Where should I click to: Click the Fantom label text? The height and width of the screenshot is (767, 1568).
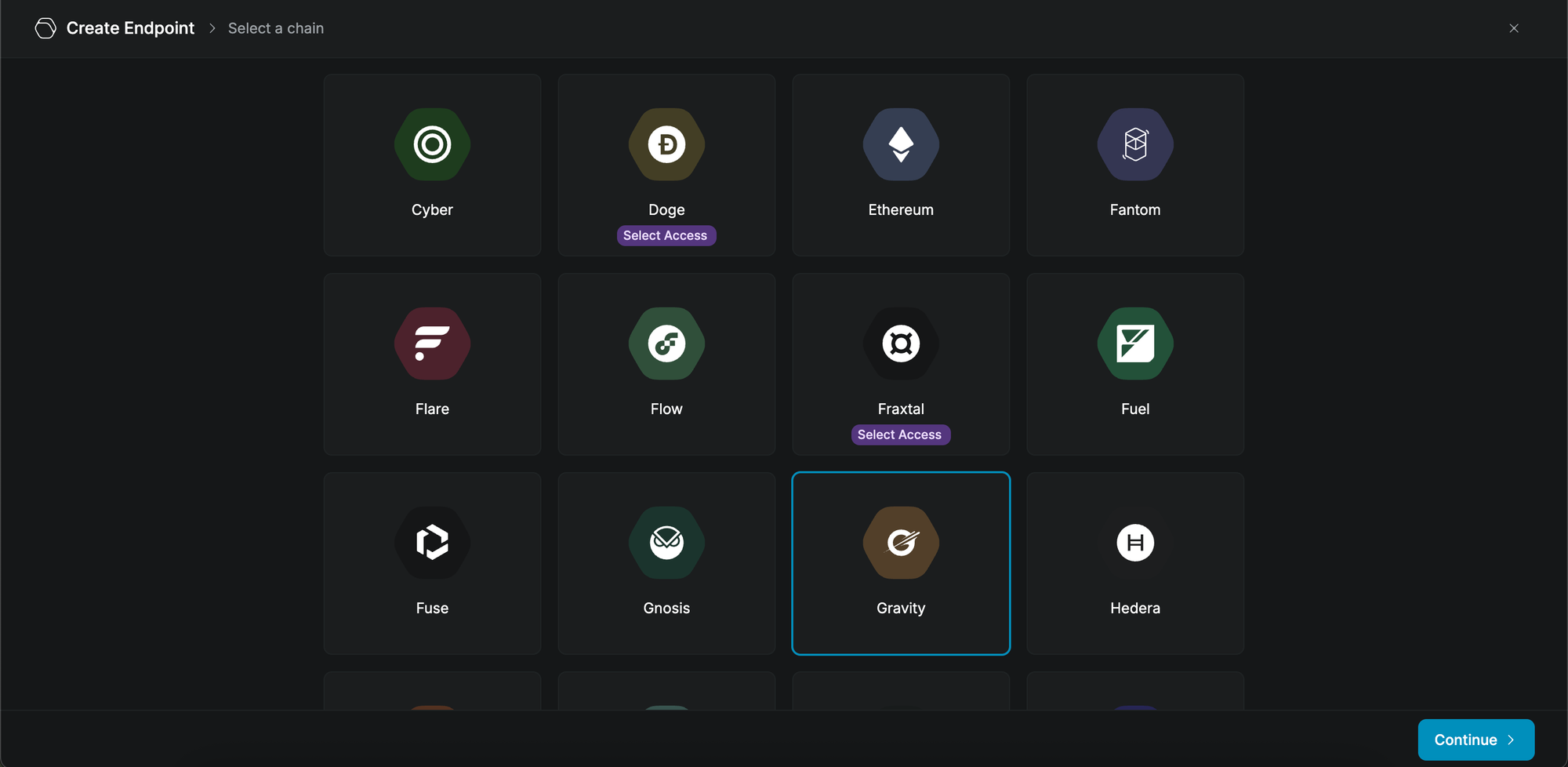point(1135,209)
